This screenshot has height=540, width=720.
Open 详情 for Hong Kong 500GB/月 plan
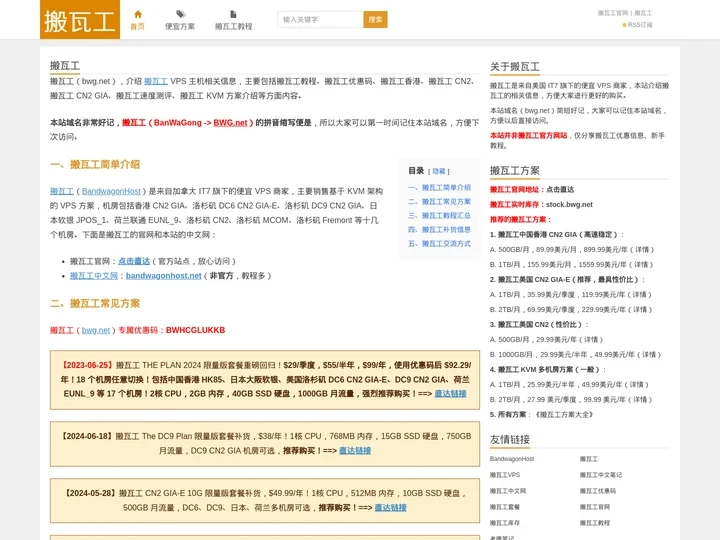642,249
